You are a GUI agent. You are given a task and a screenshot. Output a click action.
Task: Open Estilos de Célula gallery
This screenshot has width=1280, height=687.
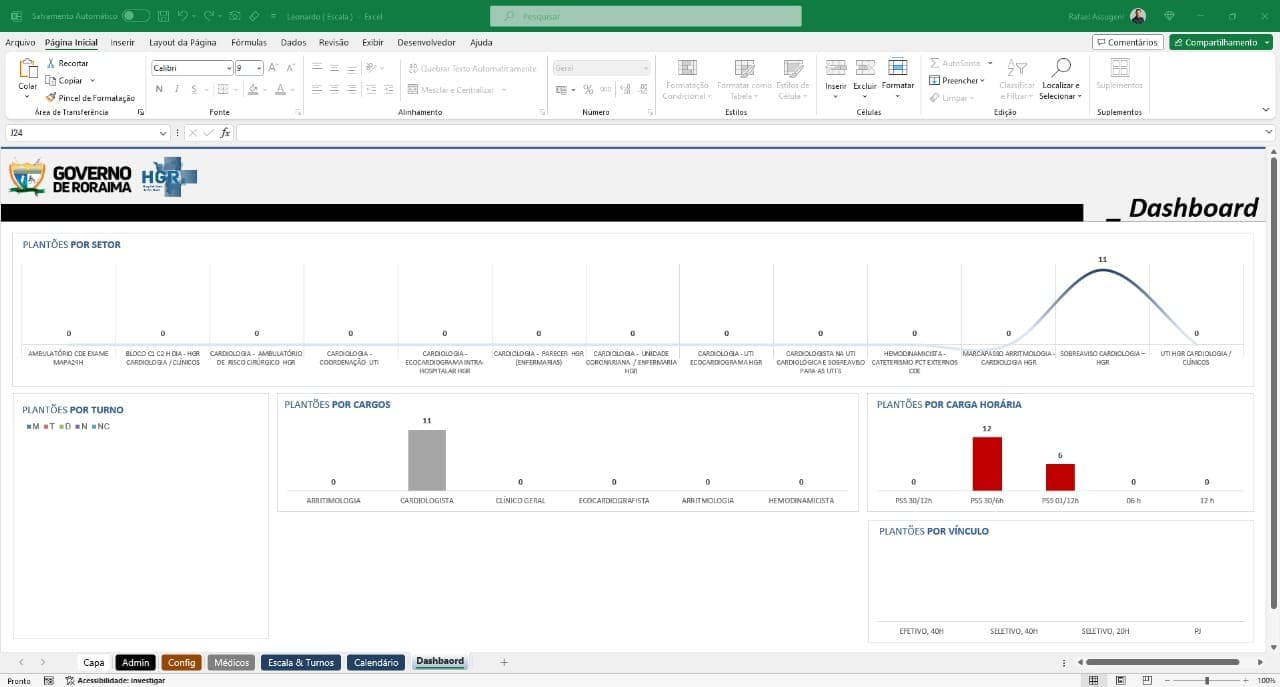click(794, 79)
